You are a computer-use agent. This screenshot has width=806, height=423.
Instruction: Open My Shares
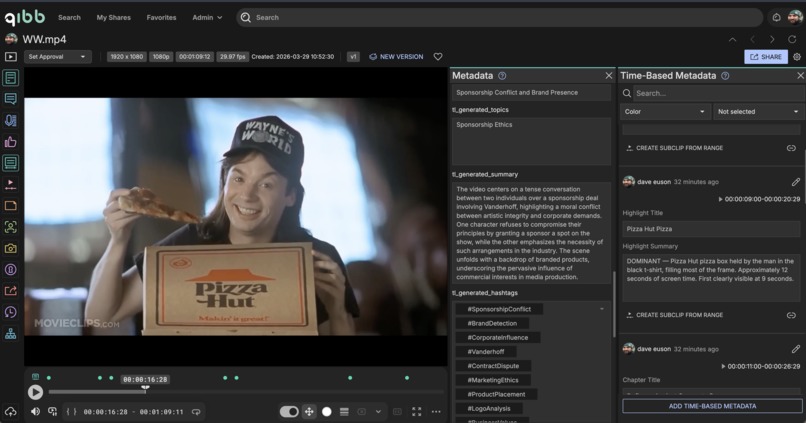[x=114, y=17]
